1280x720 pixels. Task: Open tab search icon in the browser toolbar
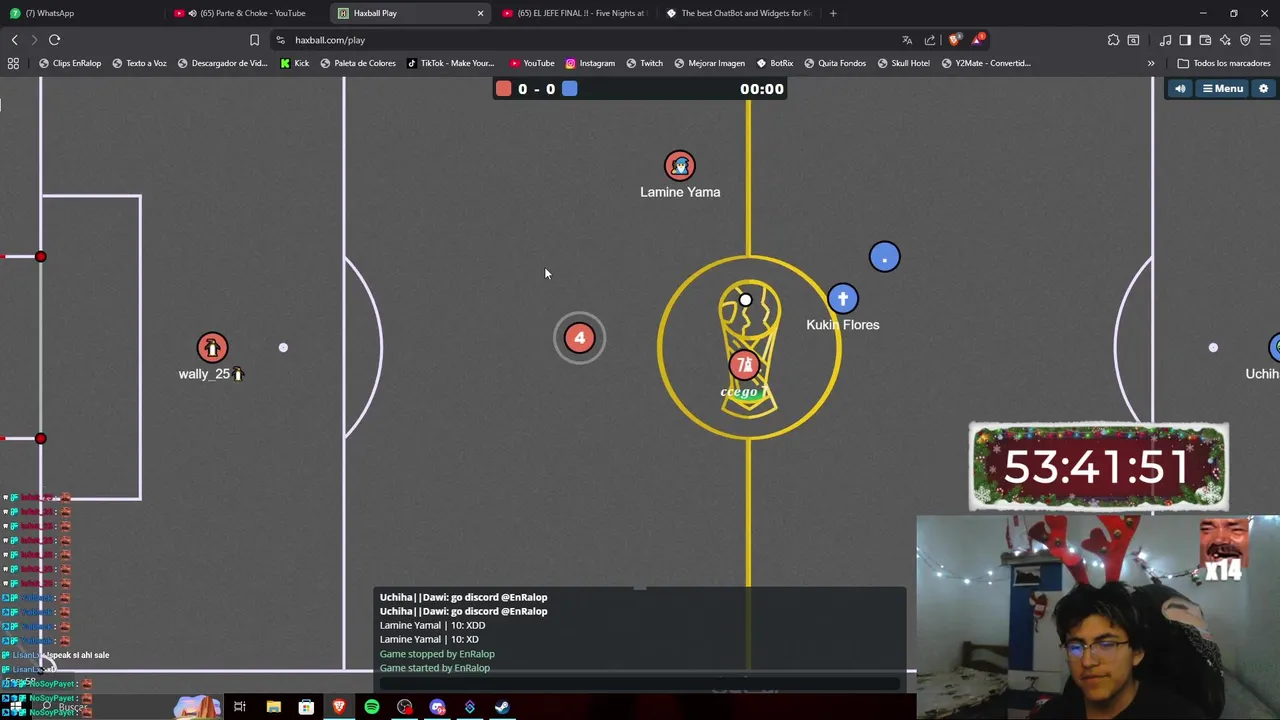click(x=1133, y=40)
